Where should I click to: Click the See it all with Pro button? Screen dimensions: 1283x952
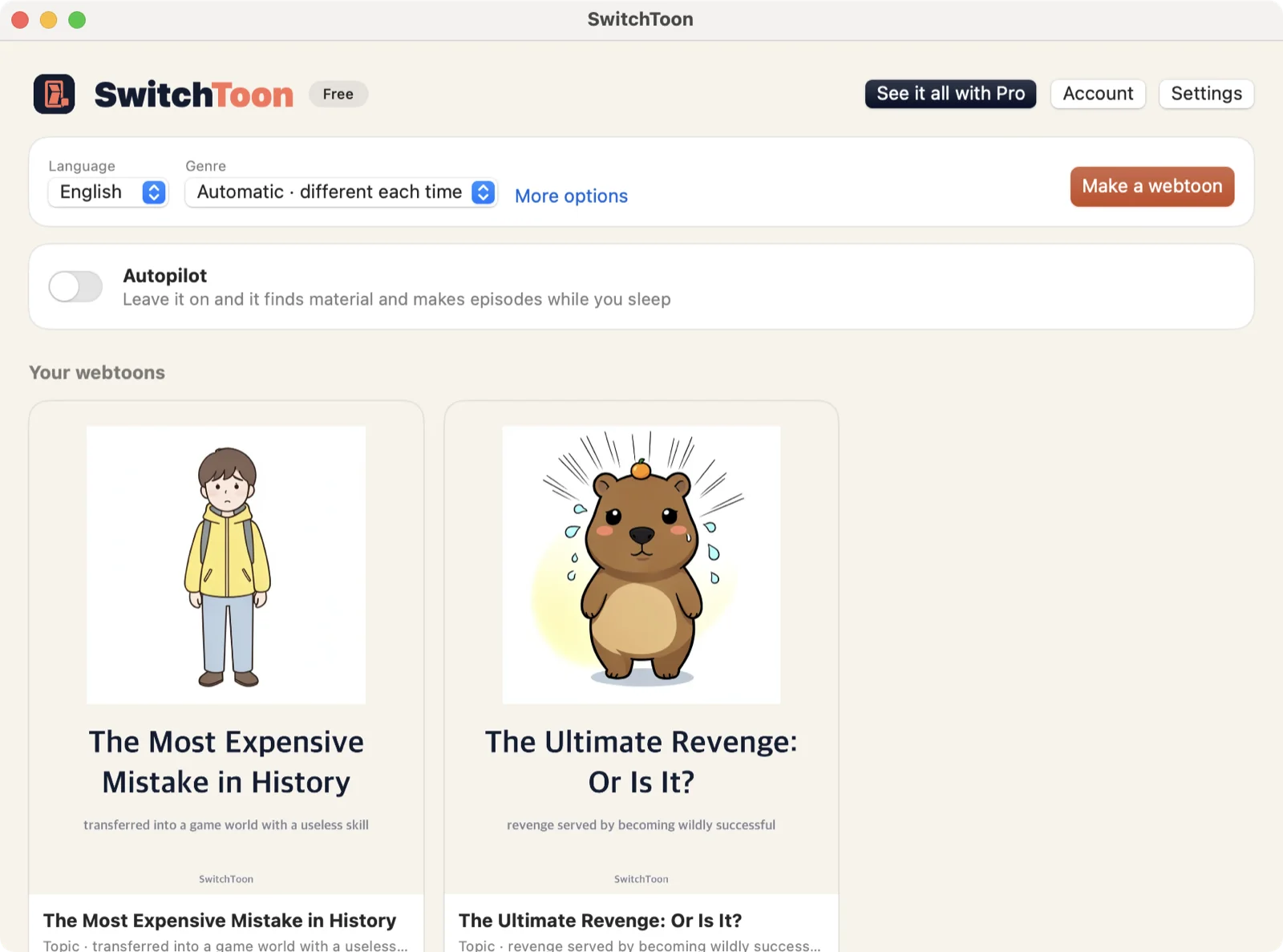[x=950, y=94]
